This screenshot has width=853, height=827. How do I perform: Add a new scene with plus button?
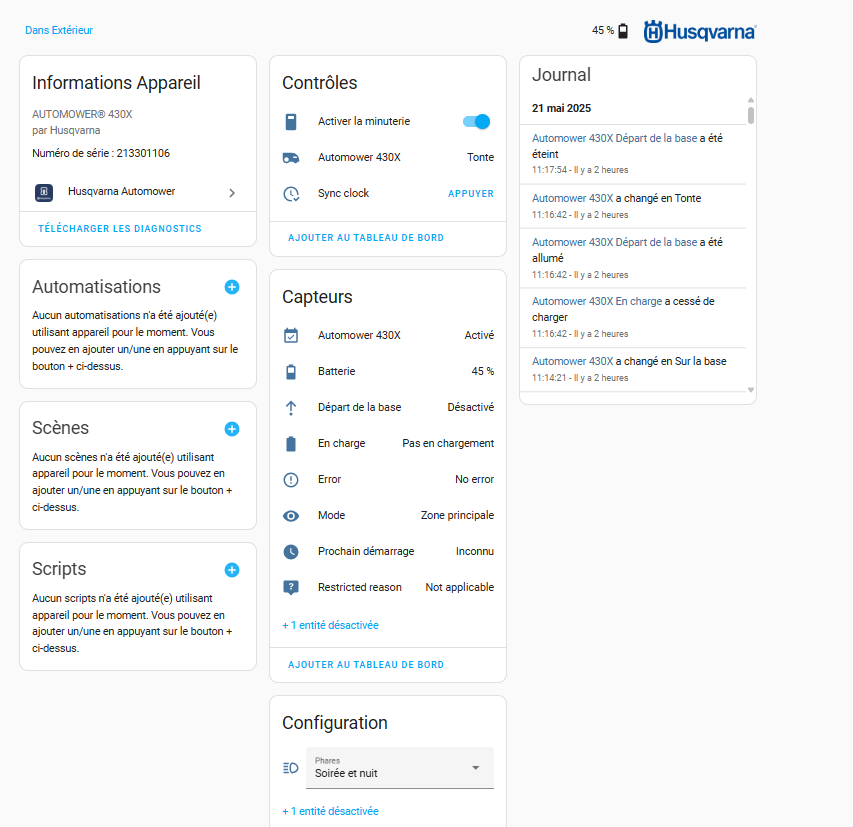pos(232,429)
